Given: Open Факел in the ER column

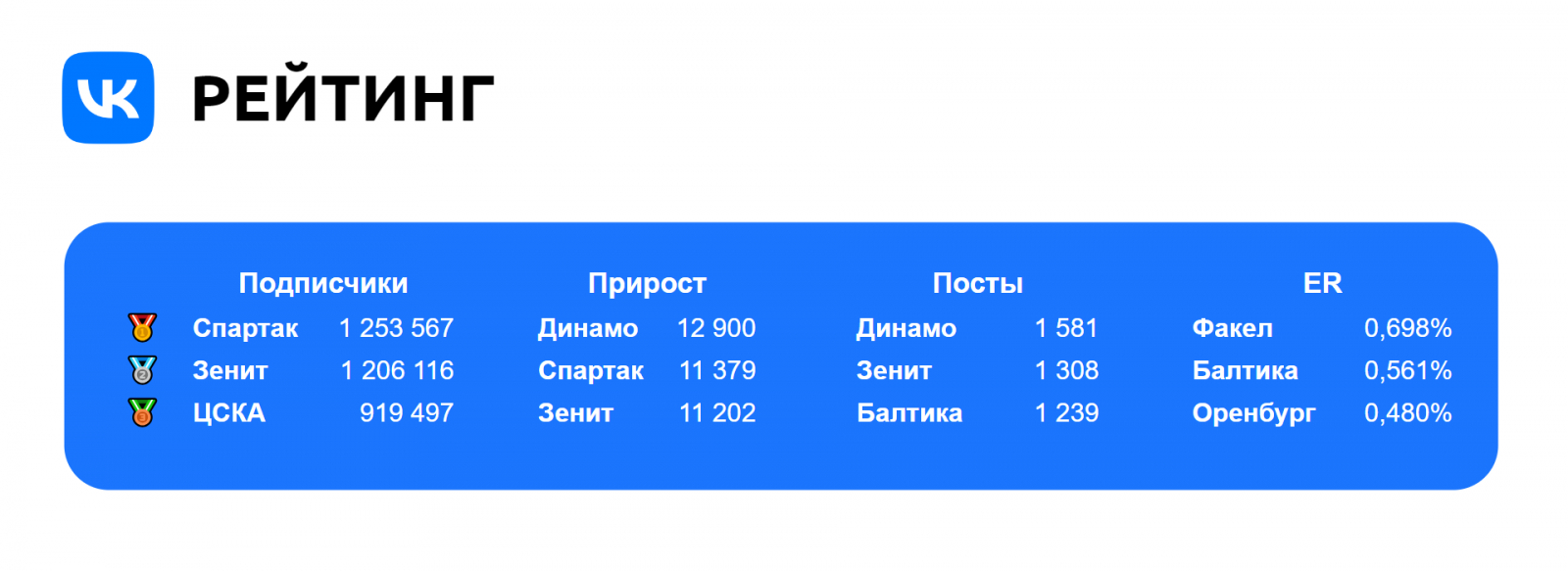Looking at the screenshot, I should [x=1232, y=328].
